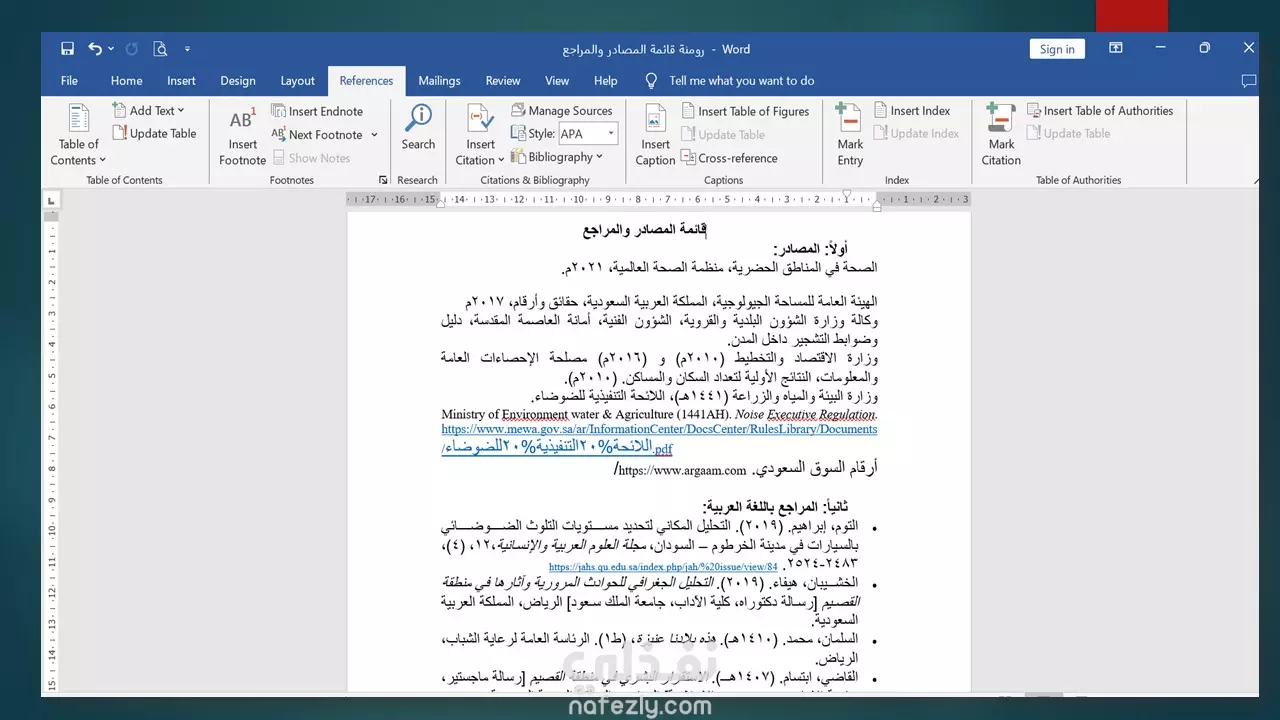1280x720 pixels.
Task: Click Manage Sources
Action: pos(561,111)
